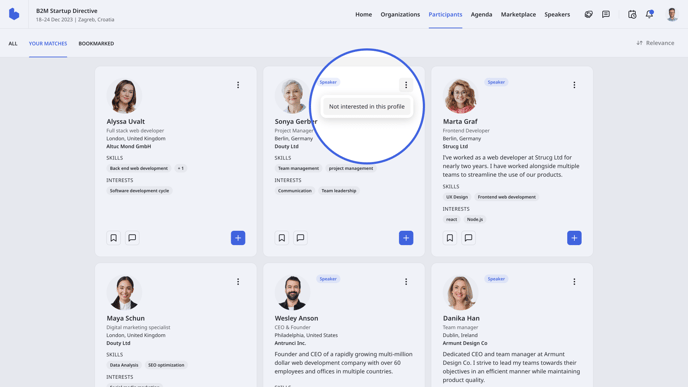Open the handshake meetings icon in header
The width and height of the screenshot is (688, 387).
click(x=588, y=14)
